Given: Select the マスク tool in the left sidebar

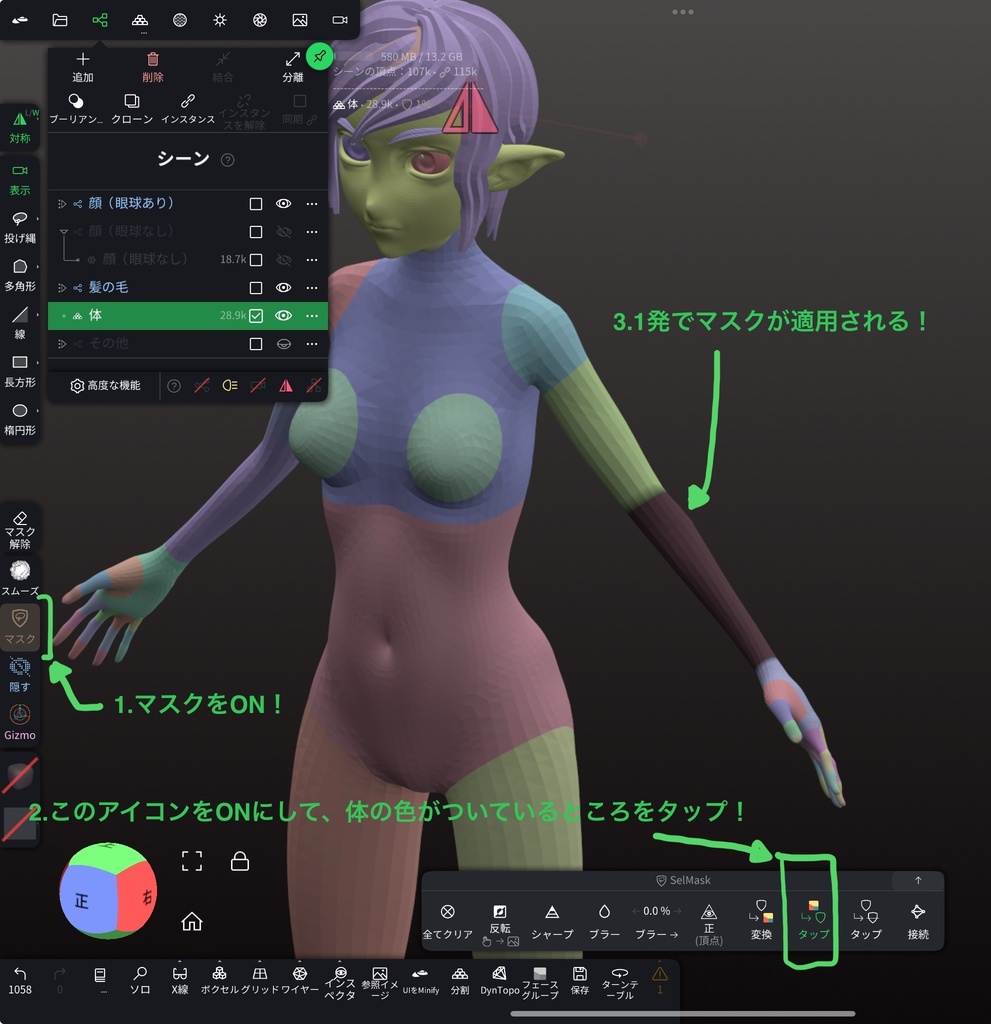Looking at the screenshot, I should point(20,625).
